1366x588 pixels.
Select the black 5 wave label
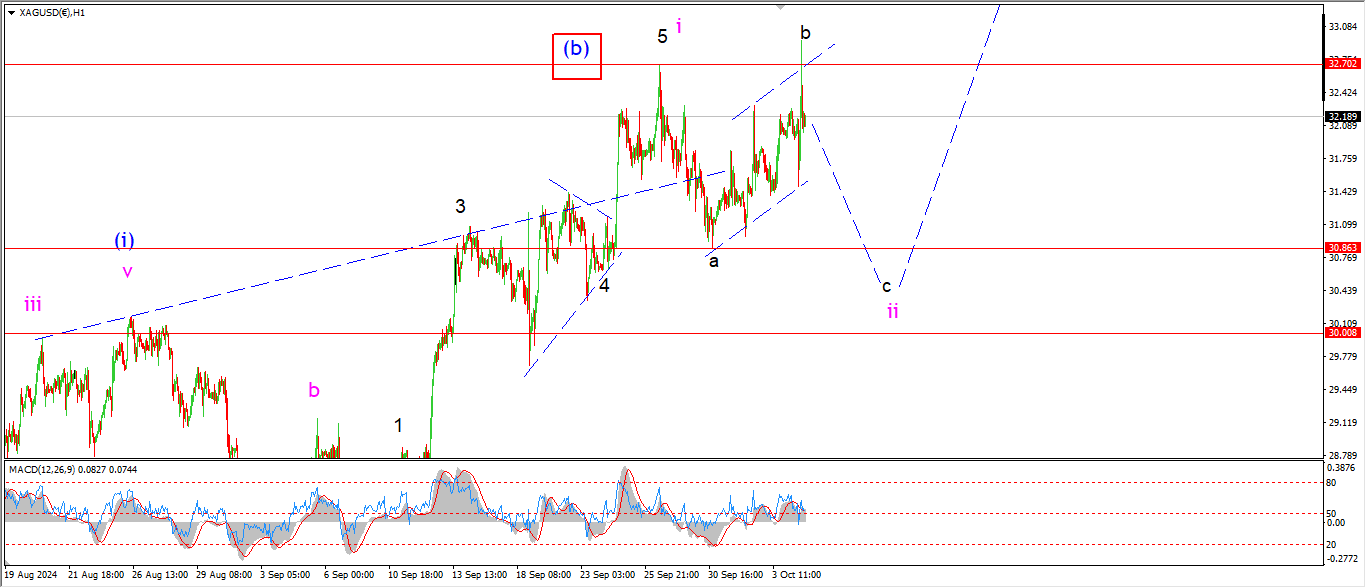click(x=662, y=37)
